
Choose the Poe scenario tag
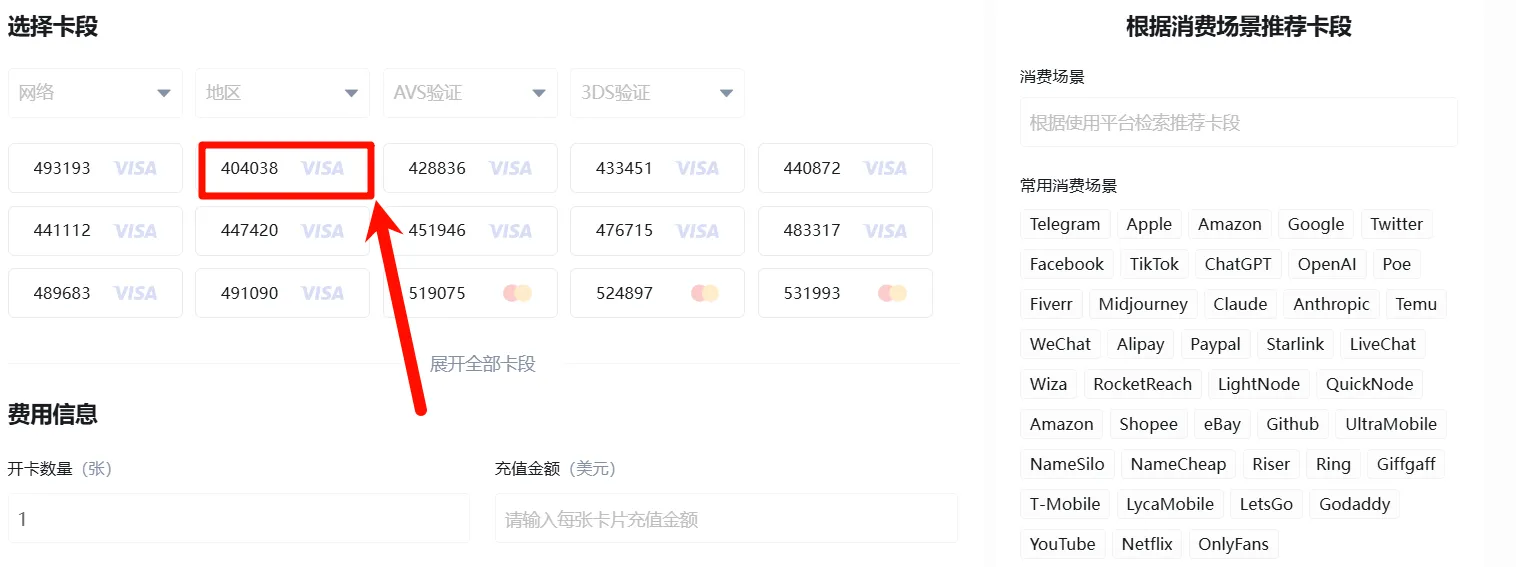[1397, 264]
